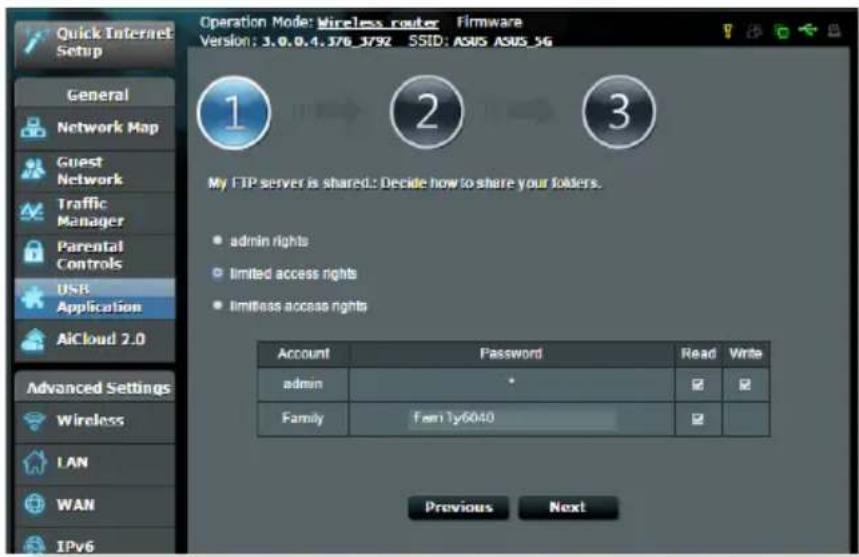Toggle Read checkbox for Family account

click(x=697, y=419)
